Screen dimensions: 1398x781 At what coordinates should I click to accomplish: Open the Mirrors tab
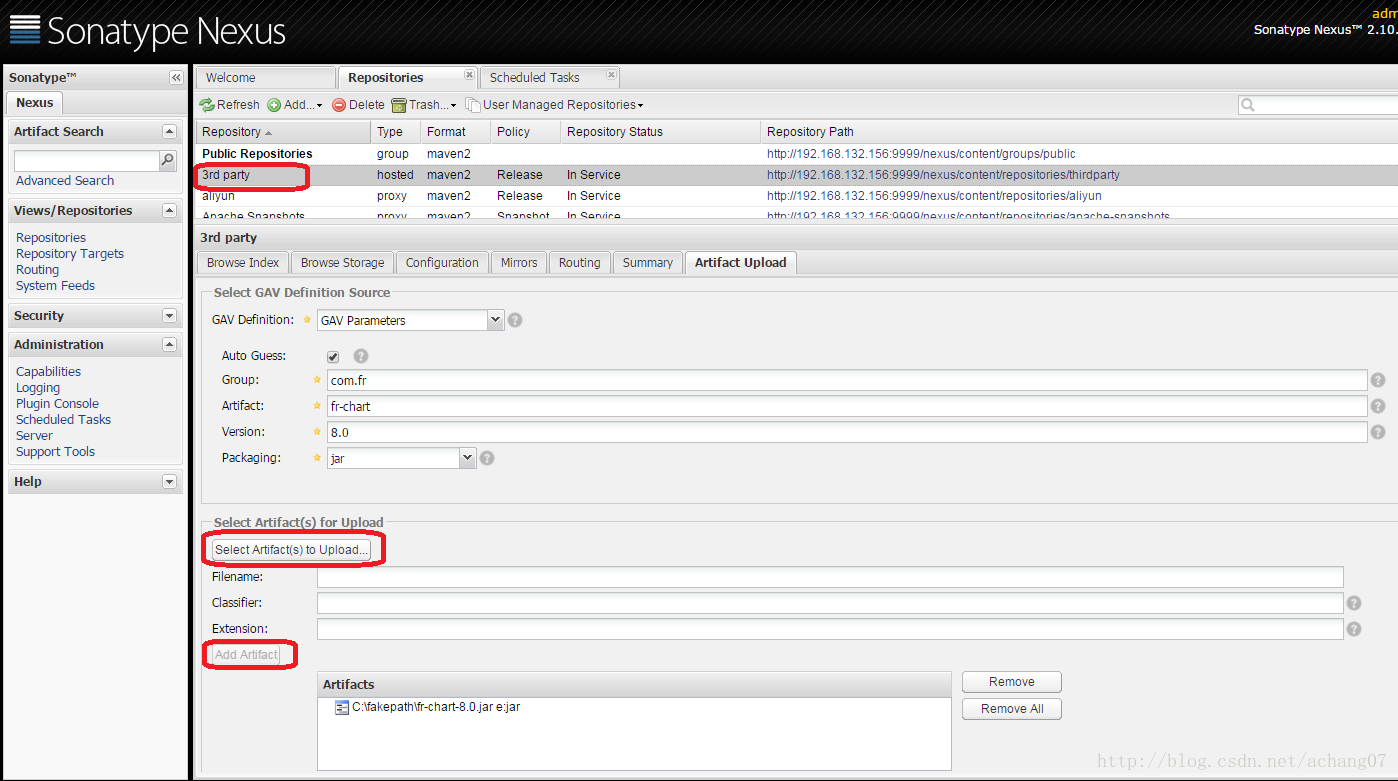pyautogui.click(x=519, y=263)
